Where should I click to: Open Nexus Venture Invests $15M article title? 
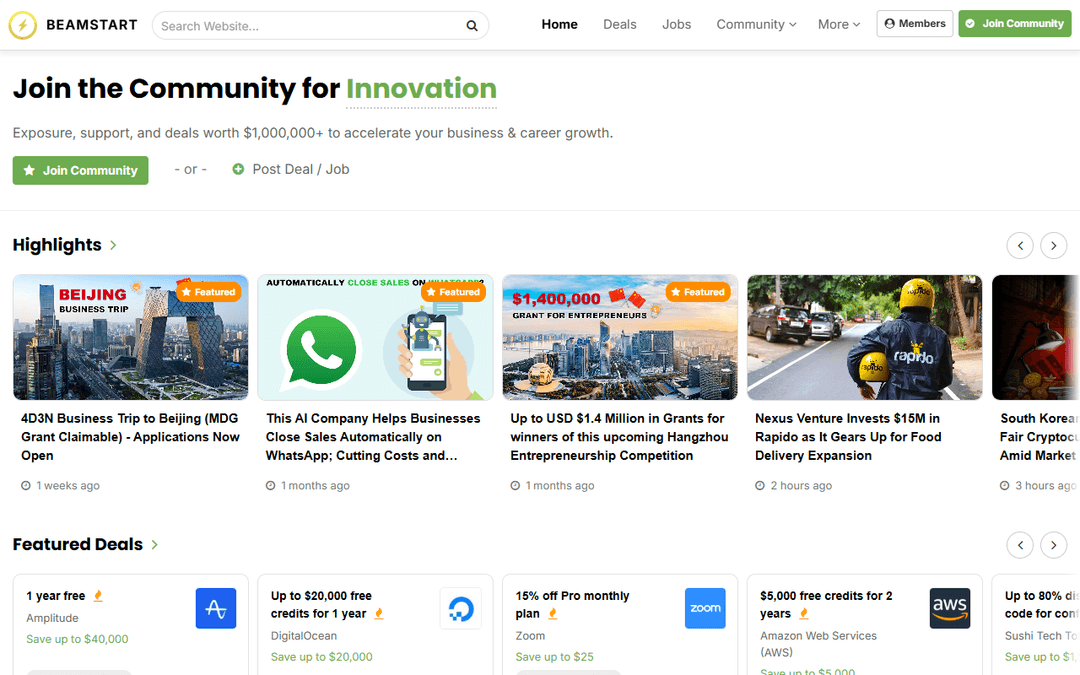[x=848, y=437]
